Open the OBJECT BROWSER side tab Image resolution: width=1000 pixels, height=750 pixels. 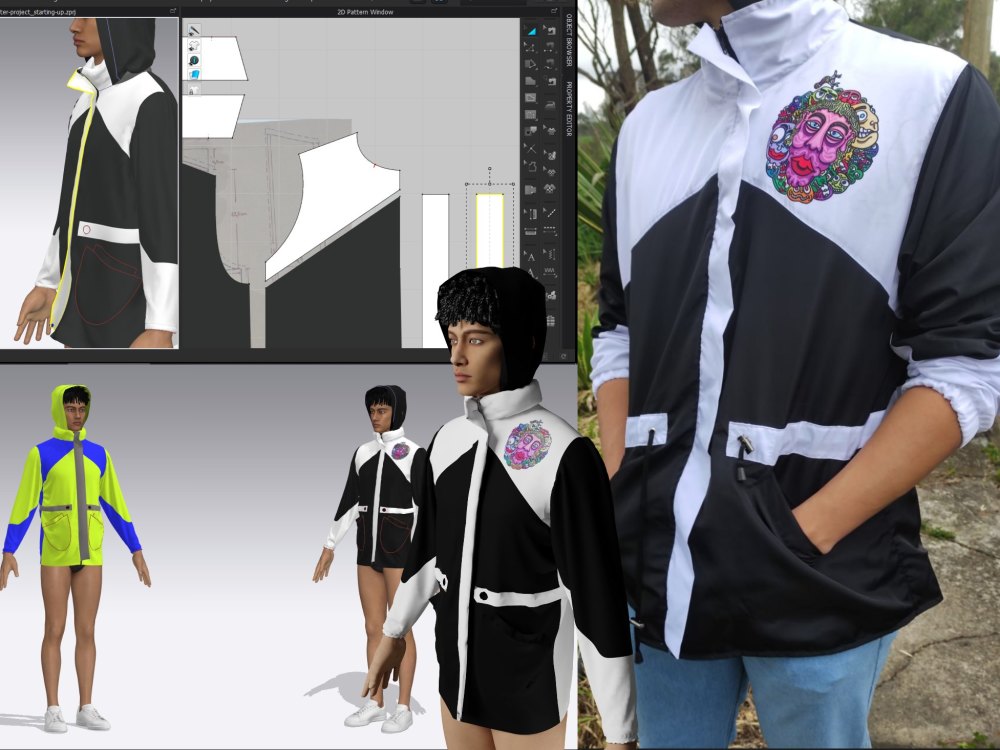point(569,41)
